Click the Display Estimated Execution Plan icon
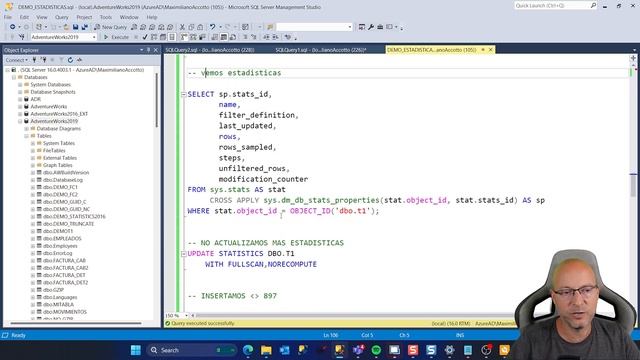The width and height of the screenshot is (640, 360). [154, 37]
